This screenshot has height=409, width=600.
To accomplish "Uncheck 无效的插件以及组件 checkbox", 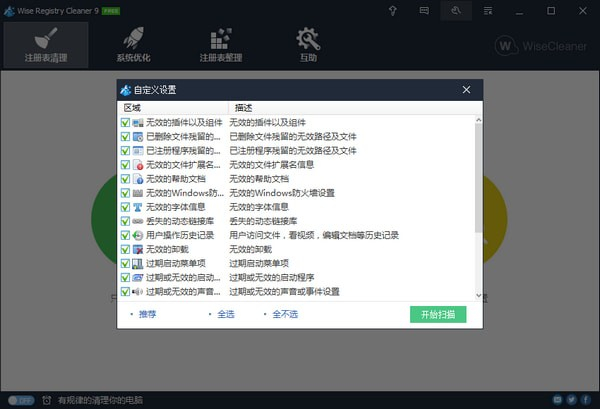I will click(125, 122).
